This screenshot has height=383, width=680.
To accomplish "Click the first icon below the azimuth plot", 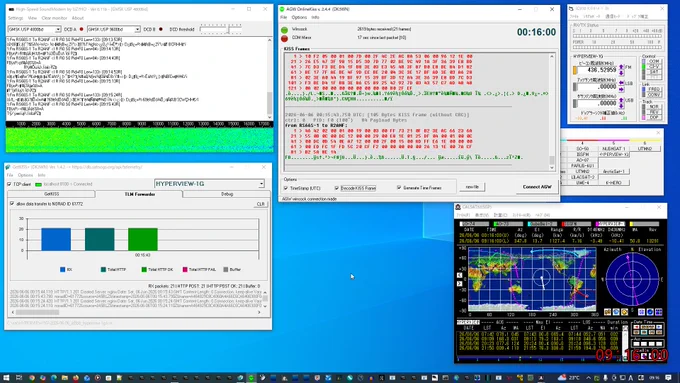I will pyautogui.click(x=608, y=312).
